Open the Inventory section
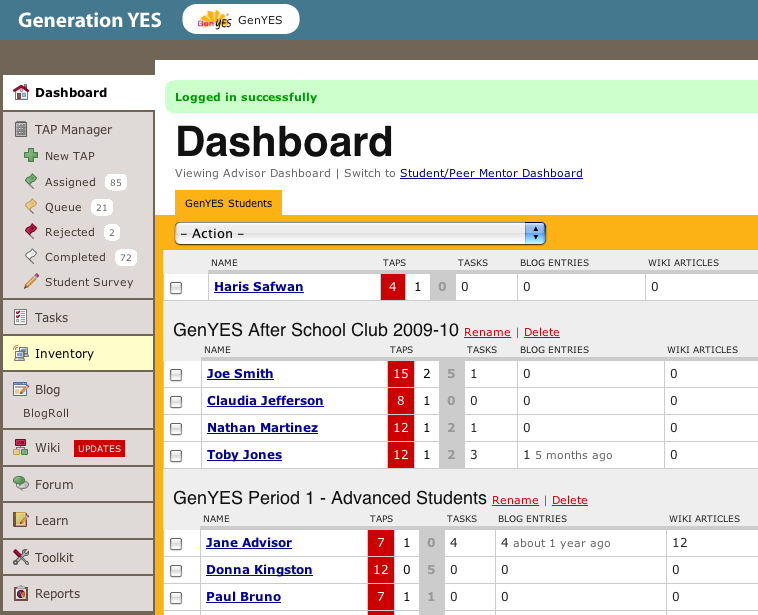This screenshot has height=615, width=758. (x=78, y=353)
